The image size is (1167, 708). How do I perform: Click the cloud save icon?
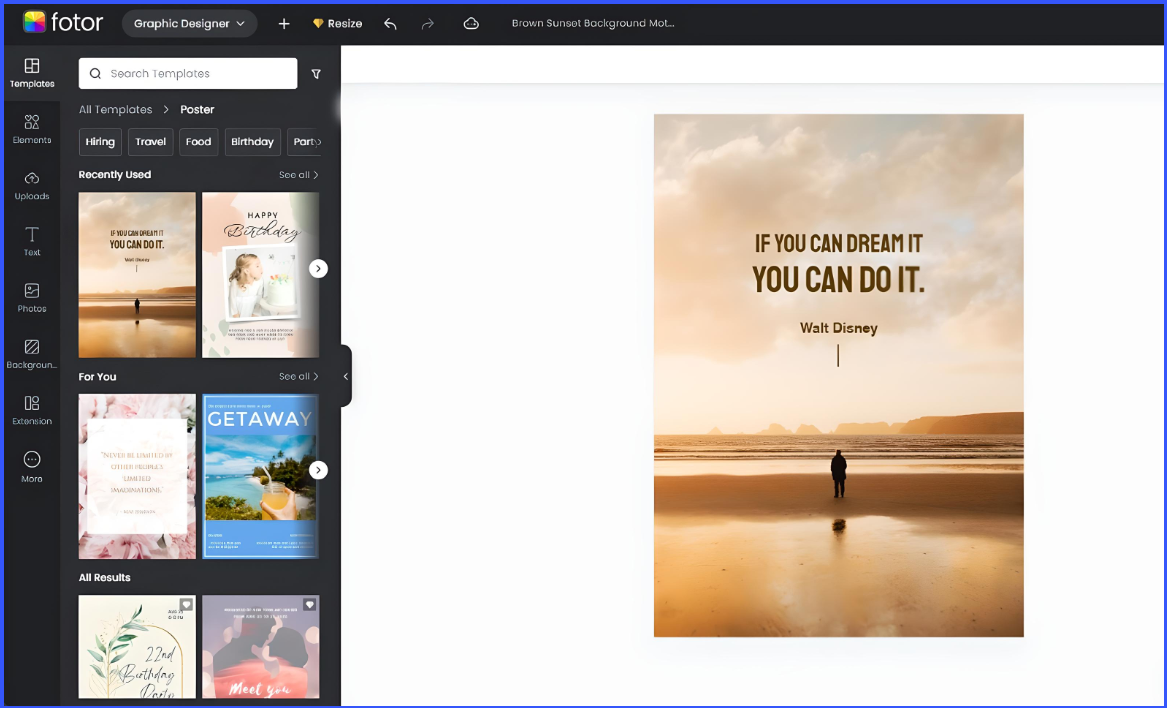coord(471,24)
